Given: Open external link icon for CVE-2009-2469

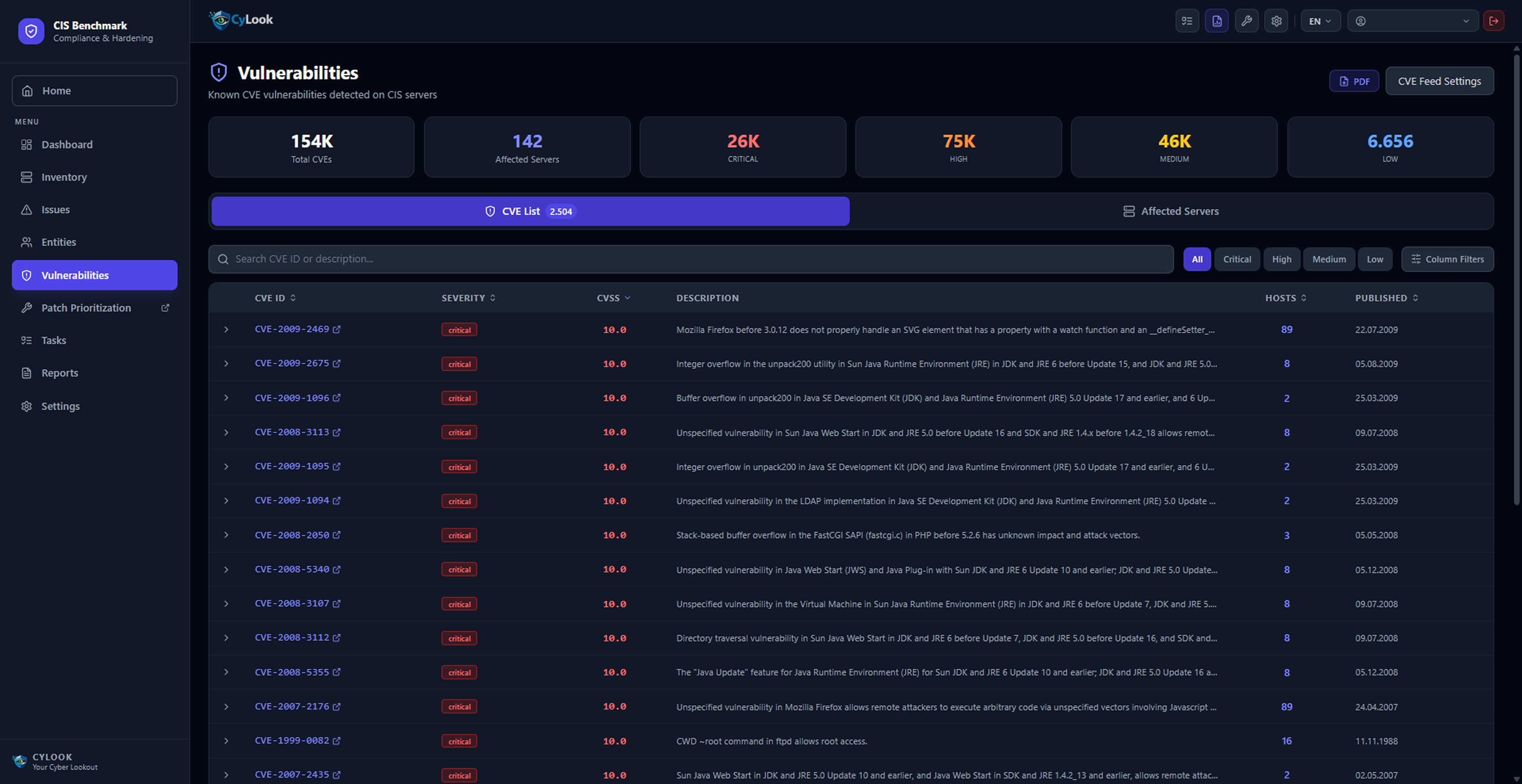Looking at the screenshot, I should click(337, 330).
